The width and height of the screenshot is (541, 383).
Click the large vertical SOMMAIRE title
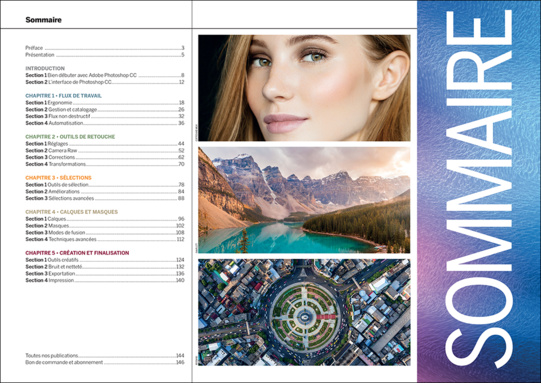pos(479,189)
